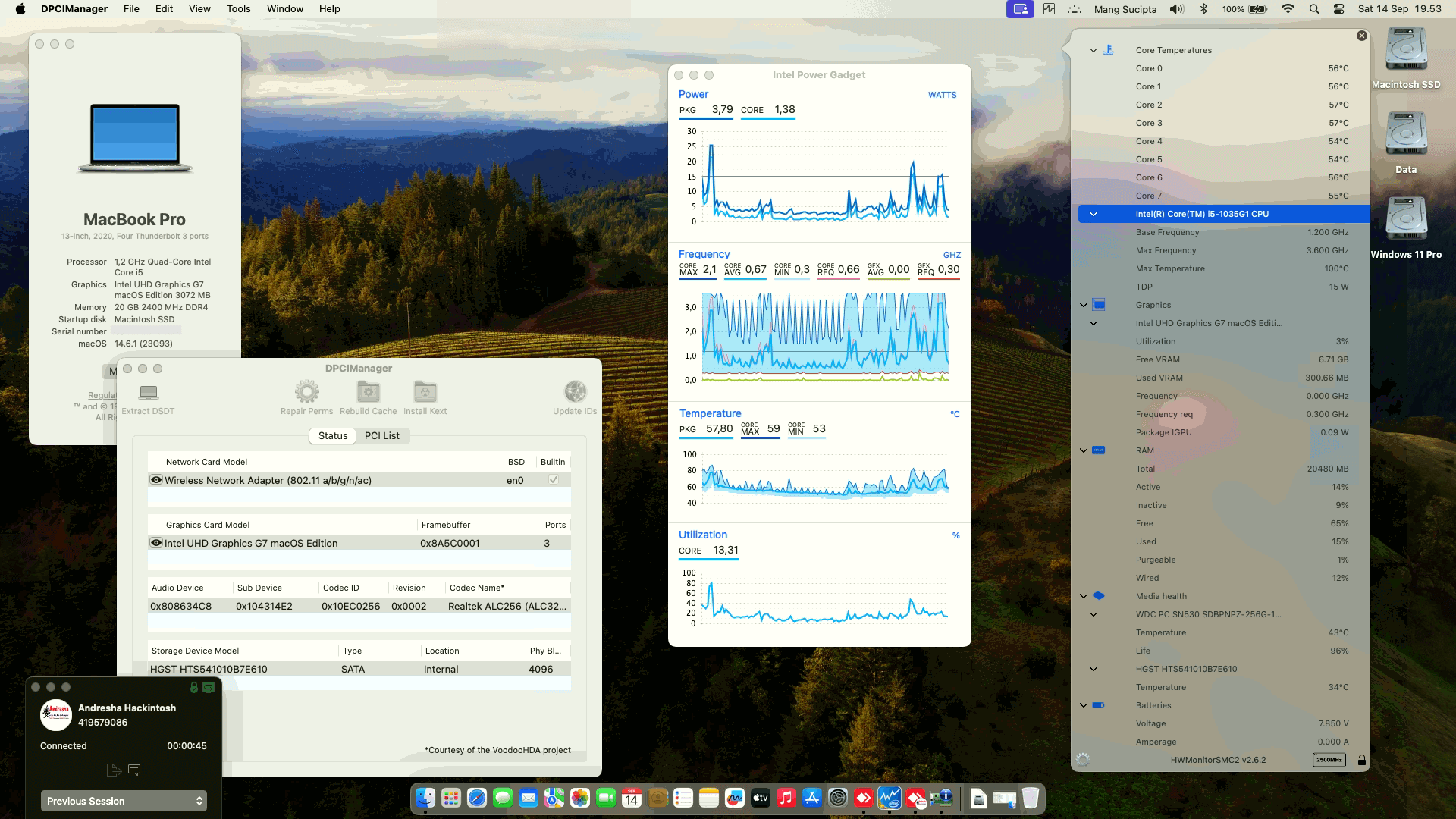Click the Realtek ALC256 codec name cell

[507, 606]
